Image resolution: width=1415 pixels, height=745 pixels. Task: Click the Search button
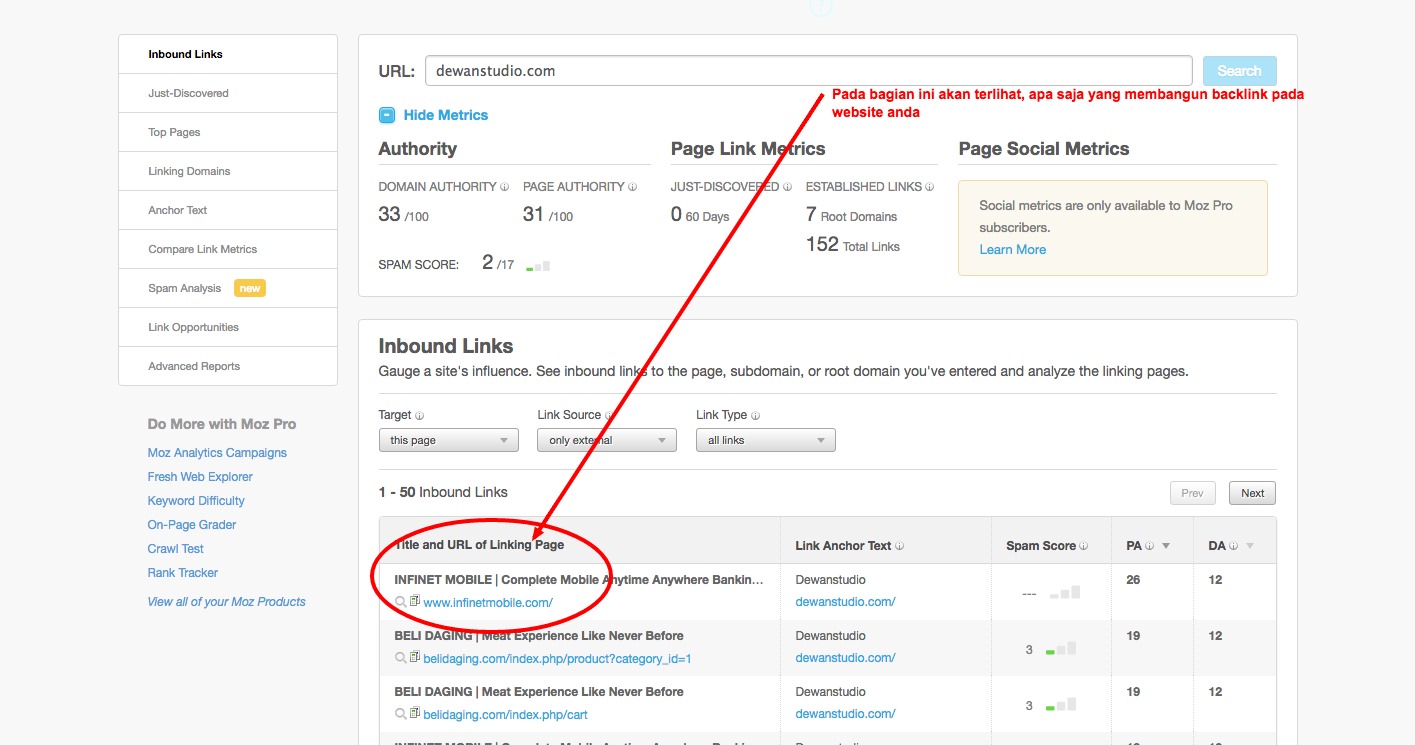click(x=1239, y=71)
